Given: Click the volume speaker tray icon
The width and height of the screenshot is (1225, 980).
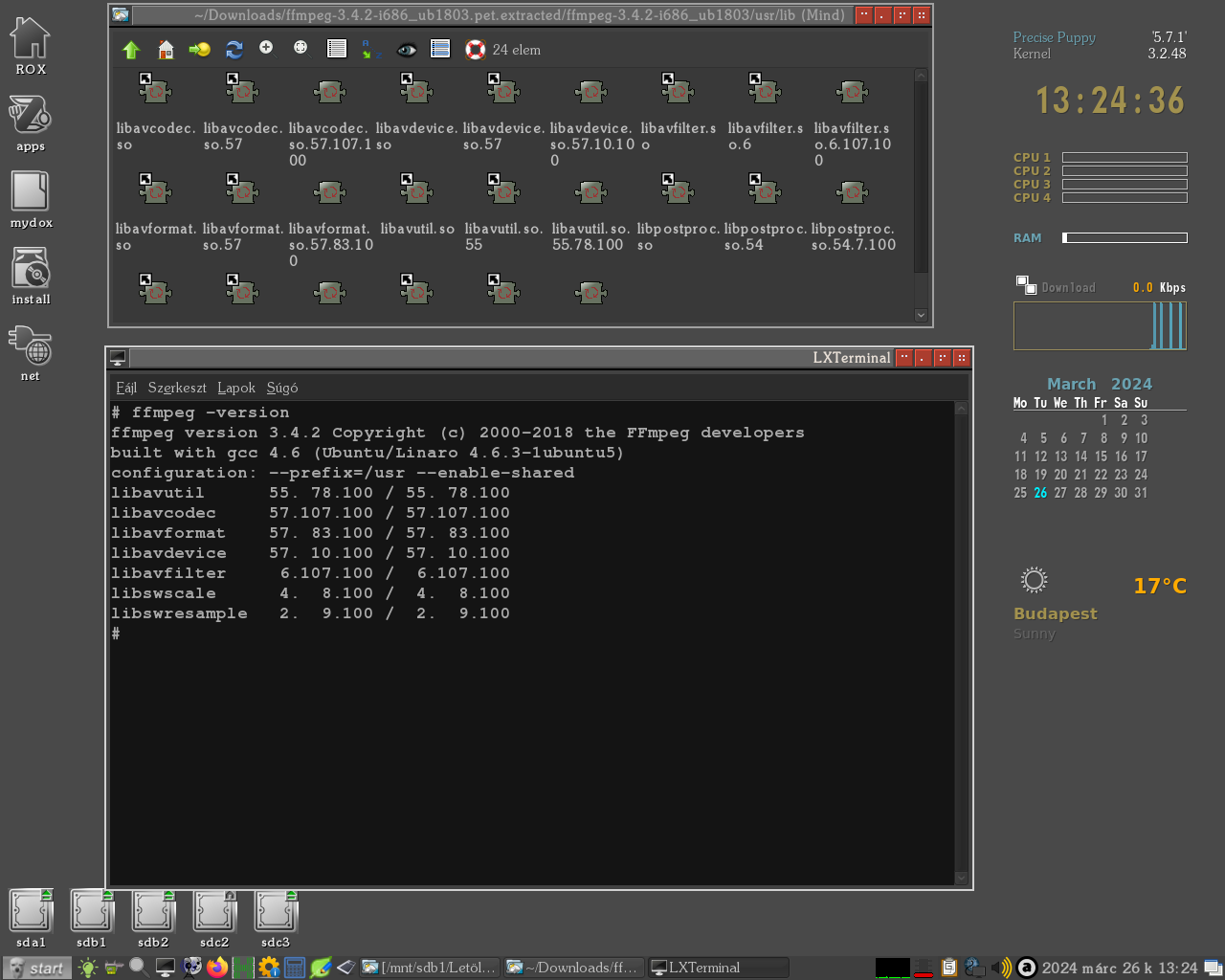Looking at the screenshot, I should click(x=1001, y=968).
